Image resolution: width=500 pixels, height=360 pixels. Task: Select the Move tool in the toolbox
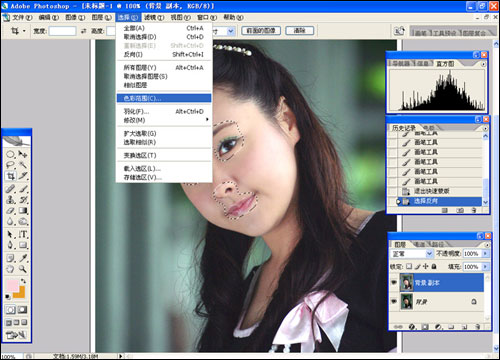(x=23, y=154)
